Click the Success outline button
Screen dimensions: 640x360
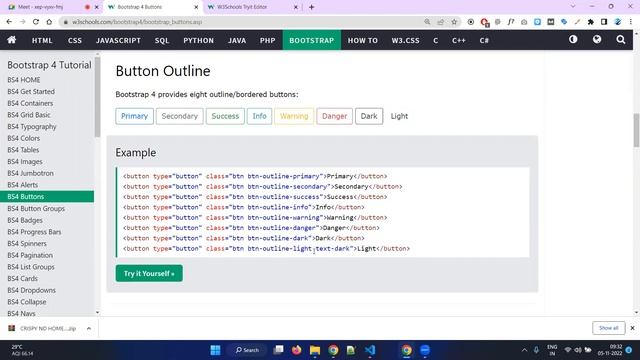coord(225,116)
